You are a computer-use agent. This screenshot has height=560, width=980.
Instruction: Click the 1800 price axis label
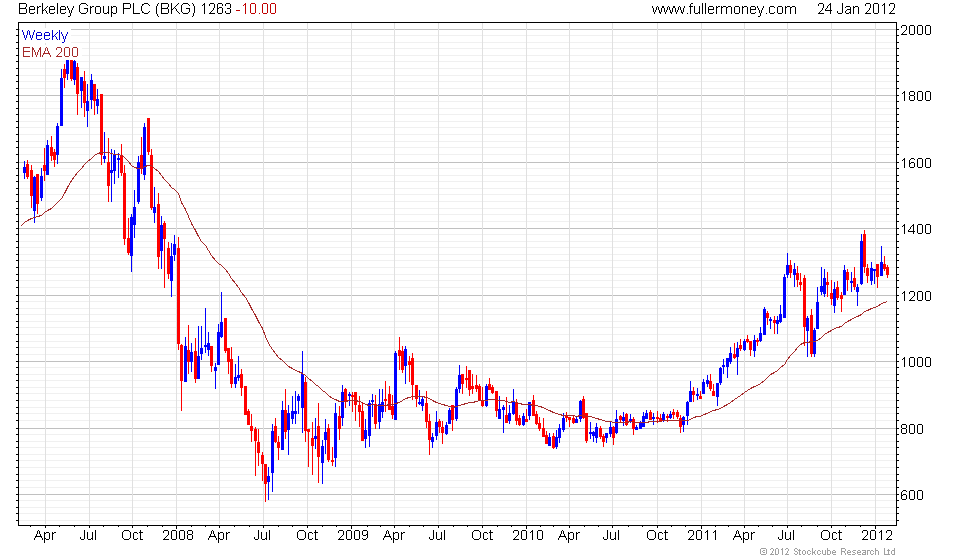click(x=916, y=96)
